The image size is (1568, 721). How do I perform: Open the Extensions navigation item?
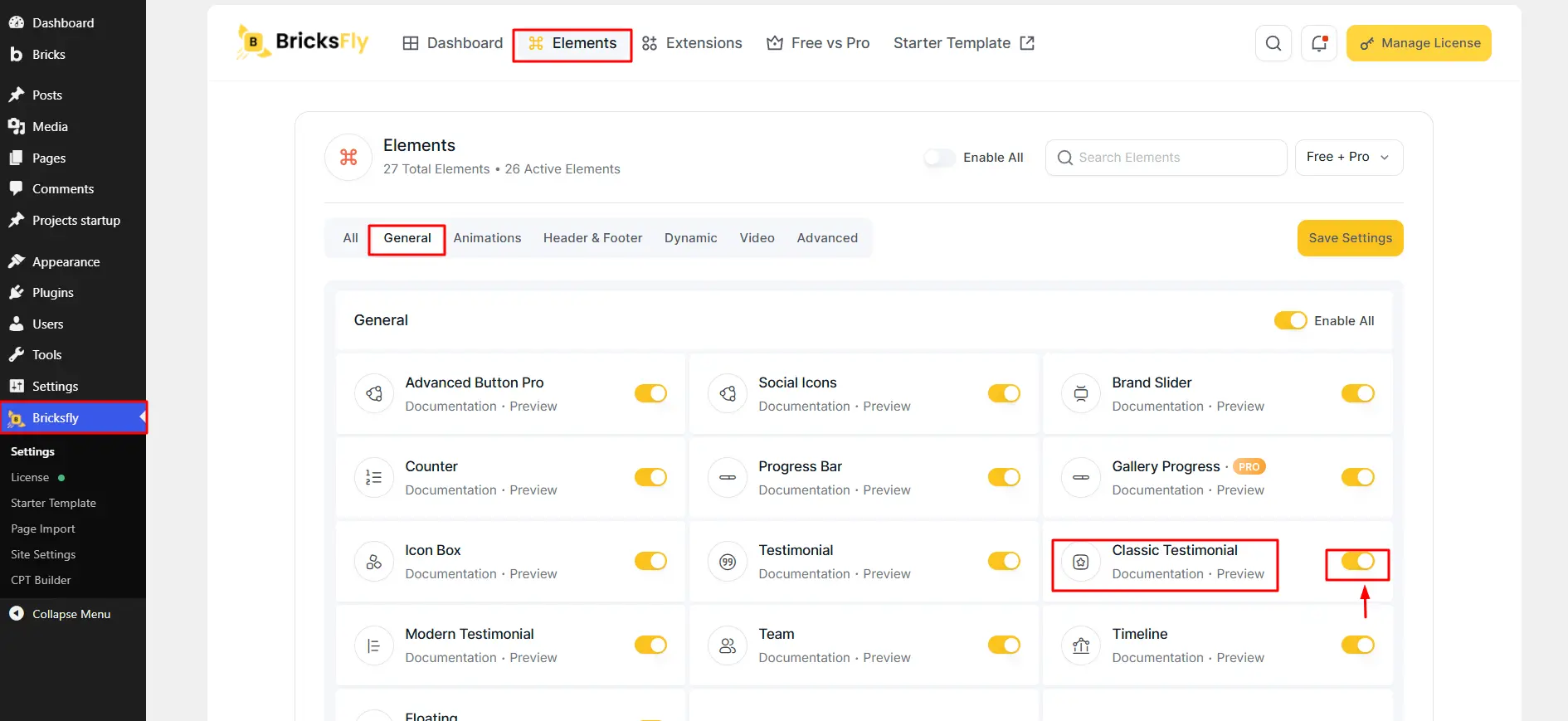[x=692, y=43]
